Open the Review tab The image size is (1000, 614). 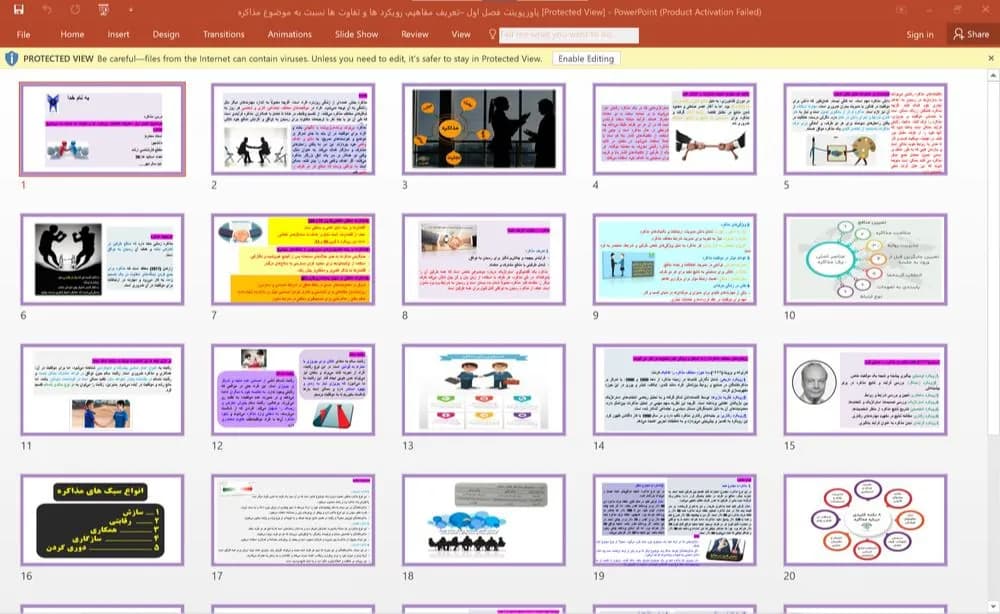(x=415, y=34)
